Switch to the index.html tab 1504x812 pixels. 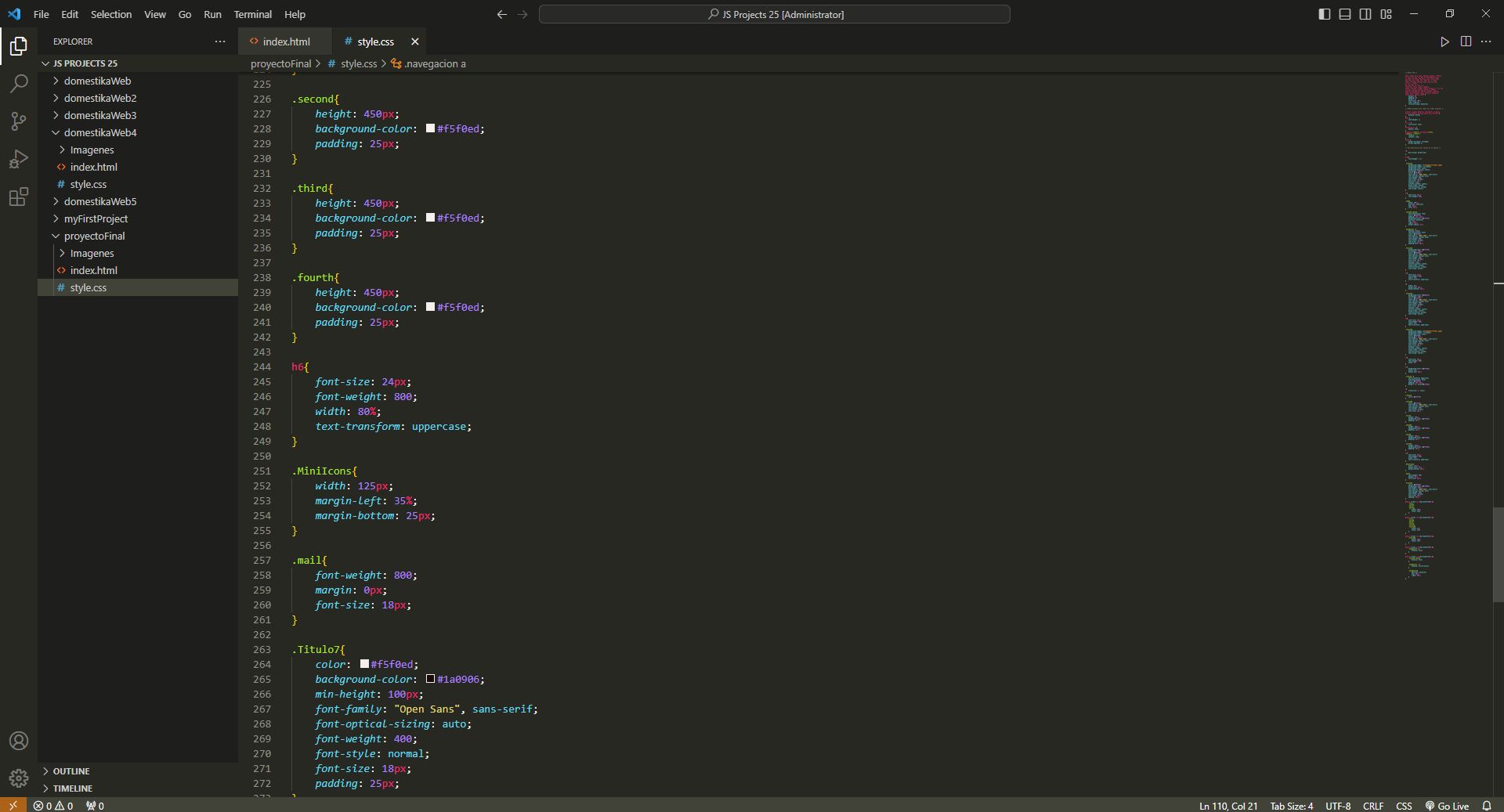coord(286,42)
